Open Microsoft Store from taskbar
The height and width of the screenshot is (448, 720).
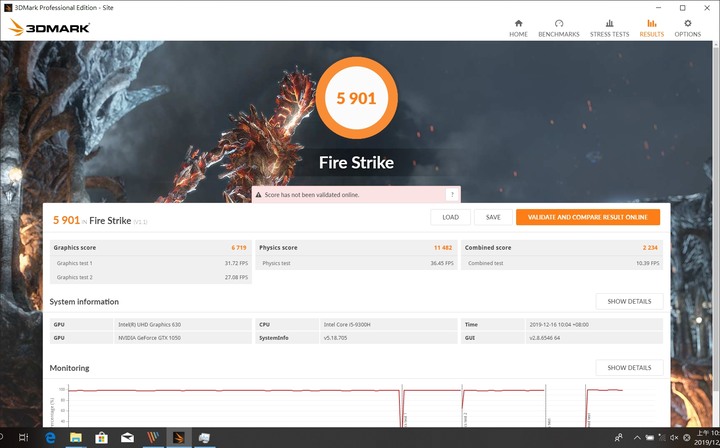point(101,438)
